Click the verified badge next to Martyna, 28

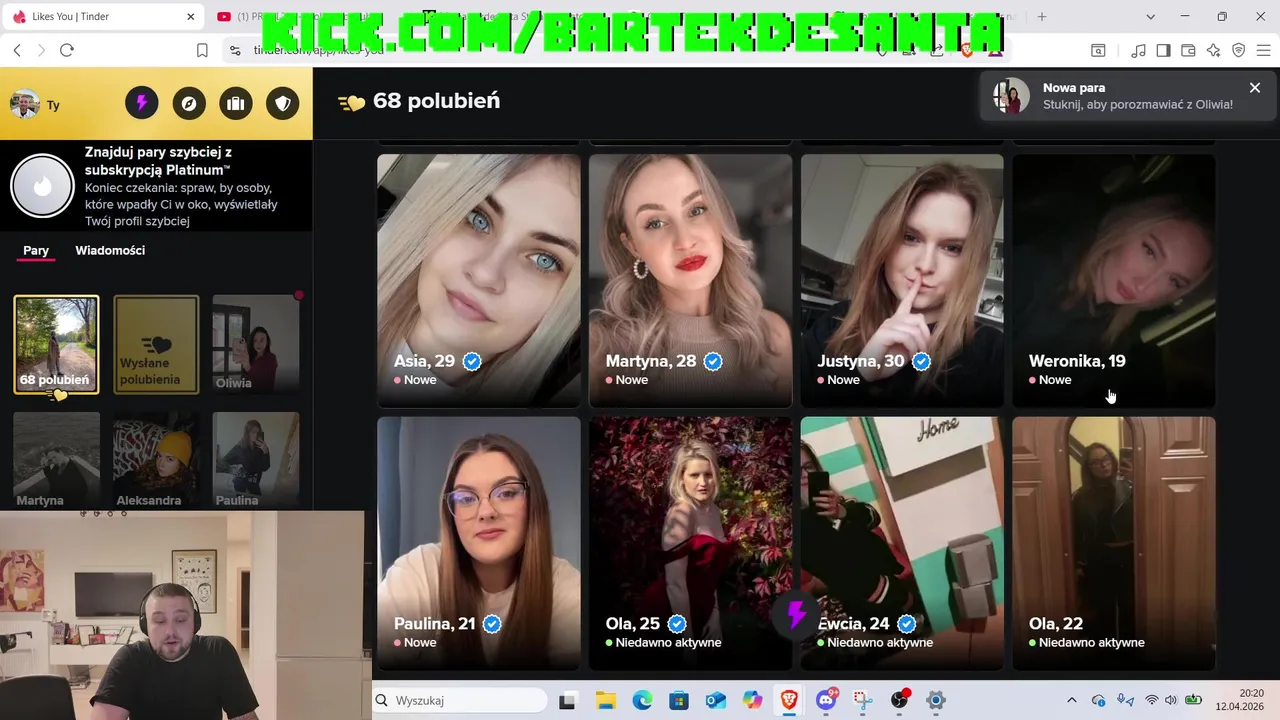(713, 361)
